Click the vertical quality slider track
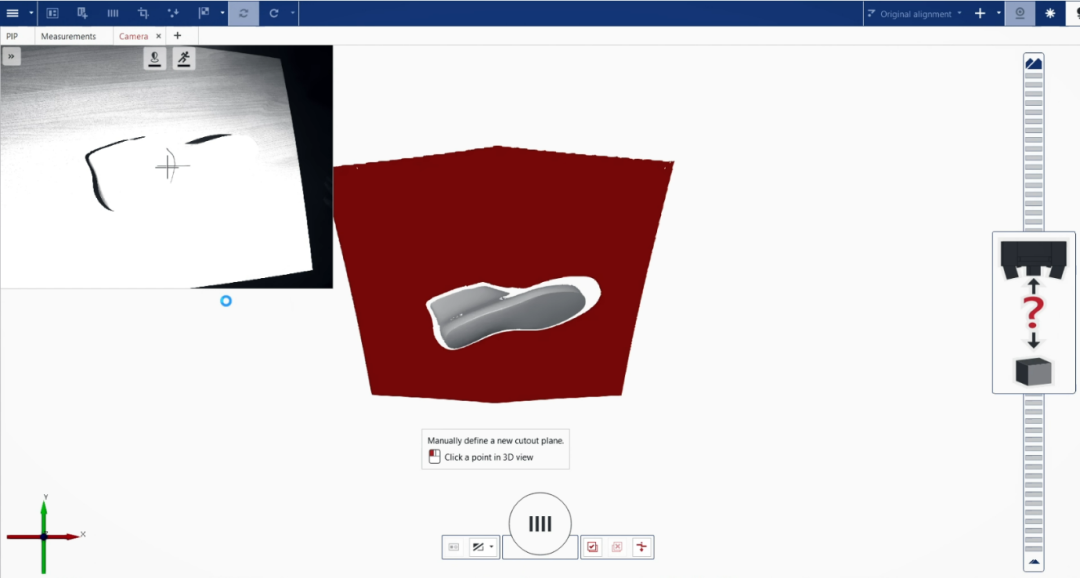This screenshot has height=578, width=1080. (x=1034, y=150)
